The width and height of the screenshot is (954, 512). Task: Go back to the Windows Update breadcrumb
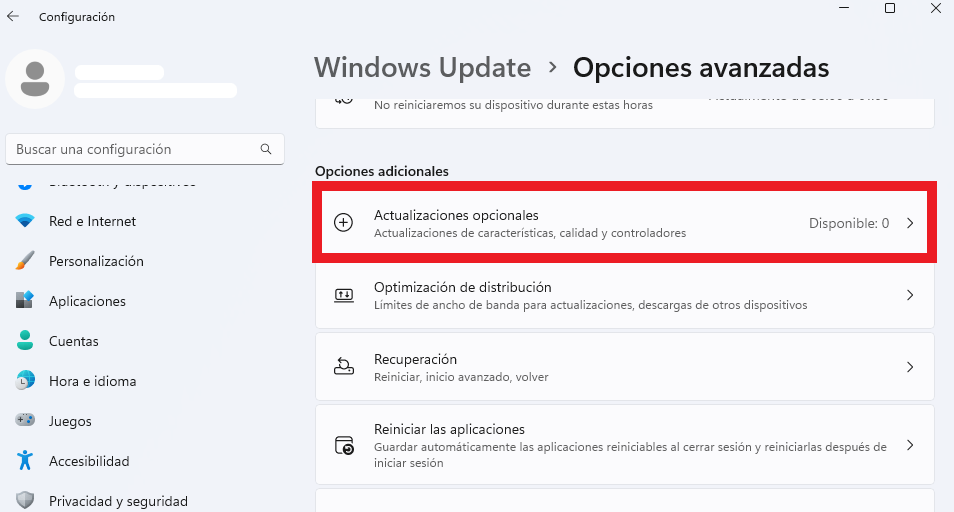pos(422,67)
